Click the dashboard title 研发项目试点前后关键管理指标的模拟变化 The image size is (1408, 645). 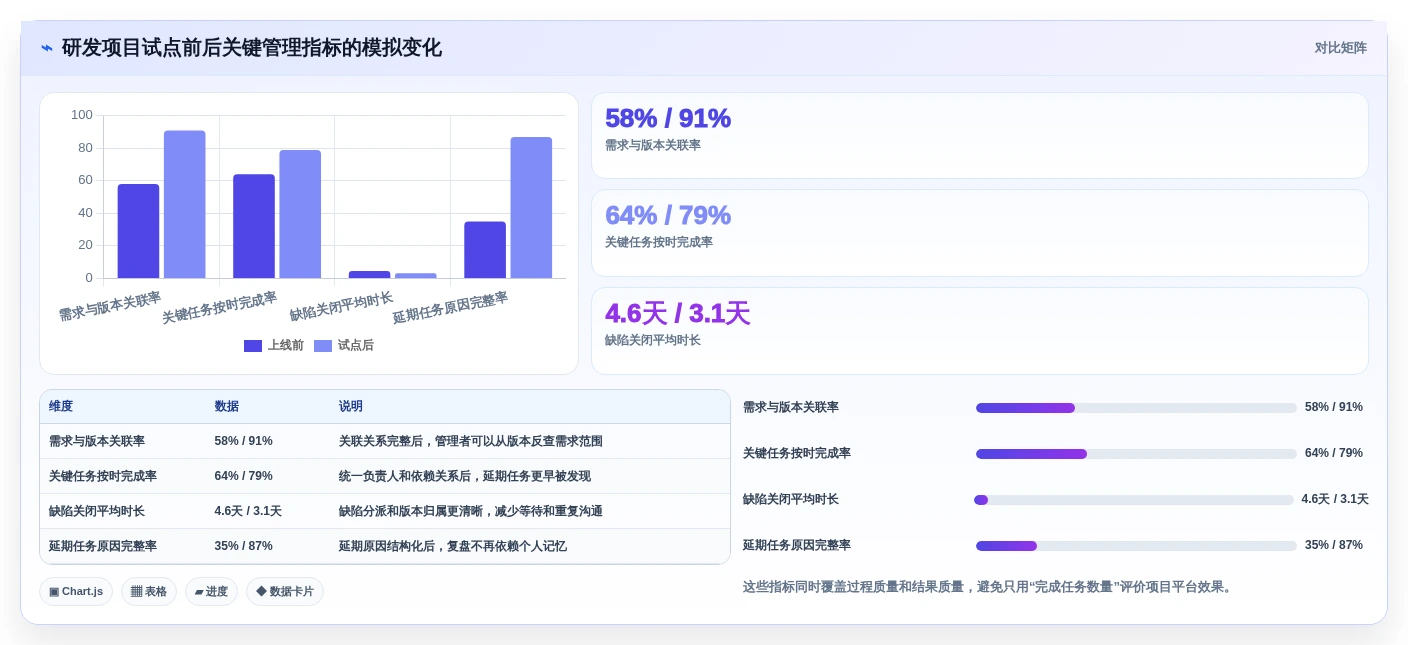[252, 48]
